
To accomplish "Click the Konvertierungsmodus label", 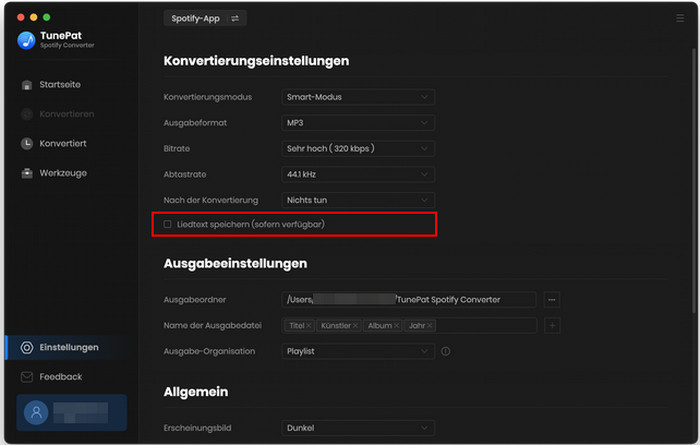I will [x=208, y=97].
